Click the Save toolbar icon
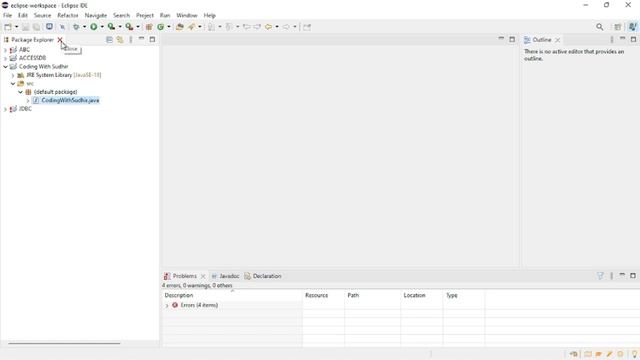This screenshot has width=640, height=360. 25,27
